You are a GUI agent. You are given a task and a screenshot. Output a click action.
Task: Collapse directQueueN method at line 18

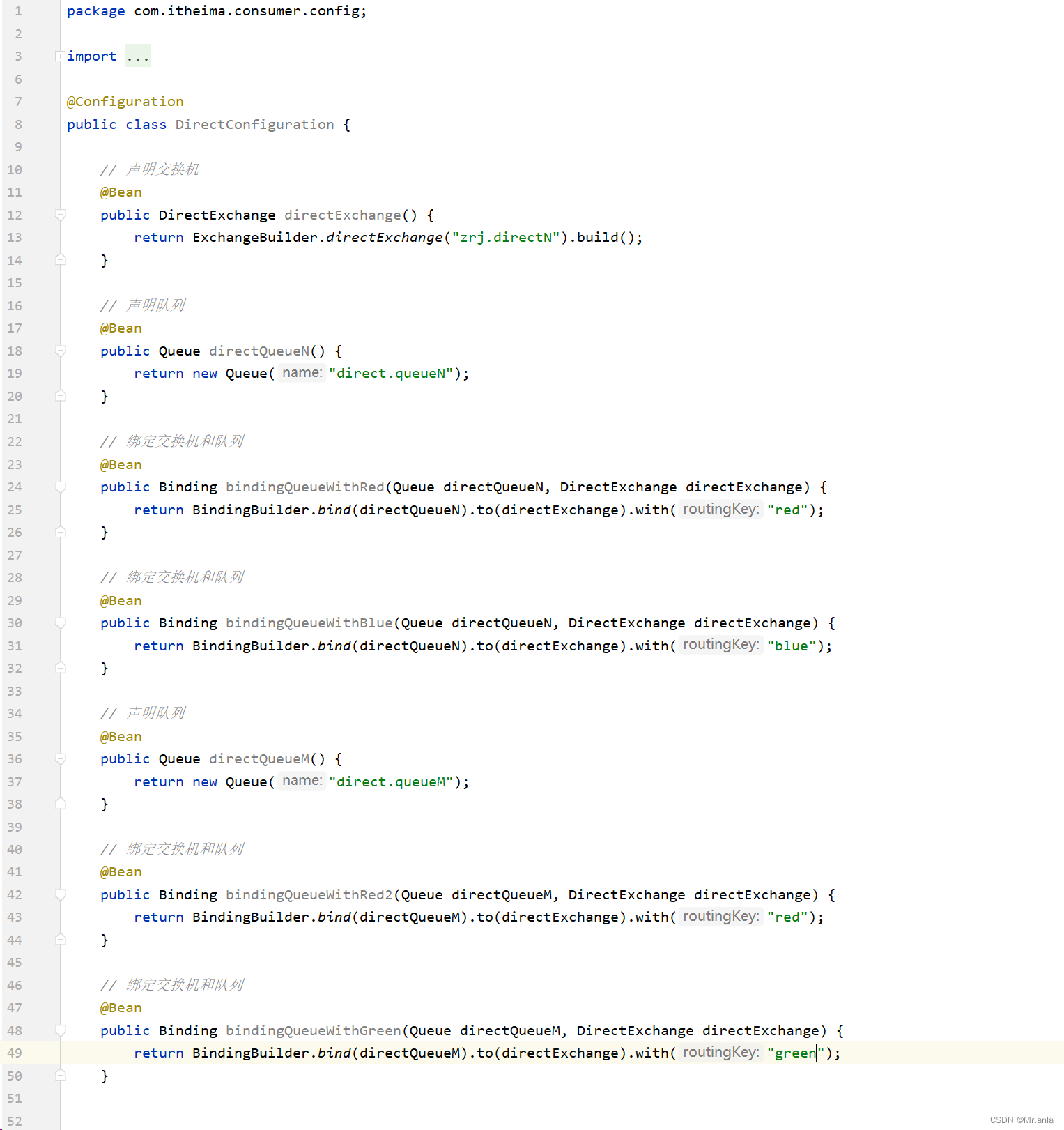[x=61, y=351]
